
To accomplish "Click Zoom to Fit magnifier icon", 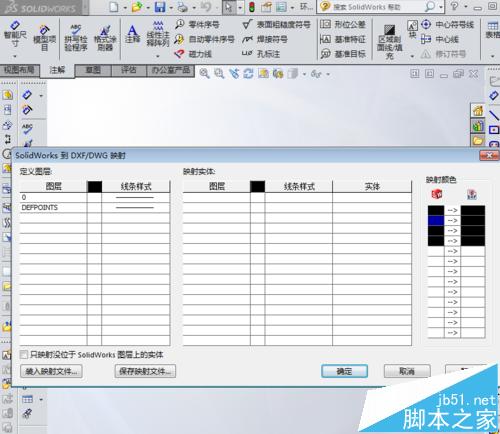I will [x=204, y=74].
